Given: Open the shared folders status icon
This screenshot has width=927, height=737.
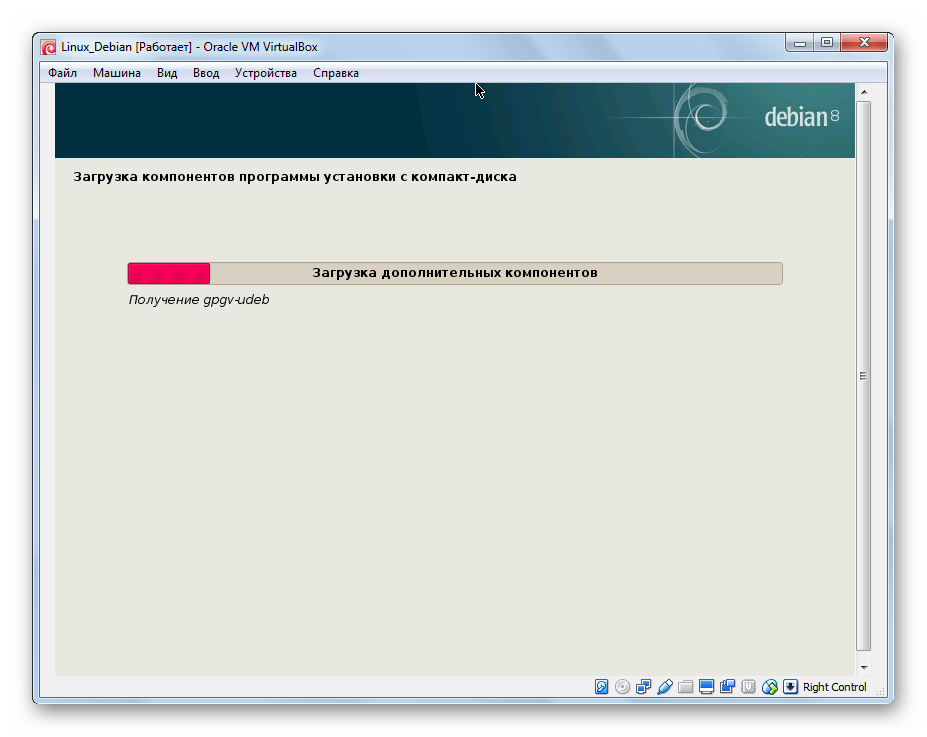Looking at the screenshot, I should (x=685, y=687).
